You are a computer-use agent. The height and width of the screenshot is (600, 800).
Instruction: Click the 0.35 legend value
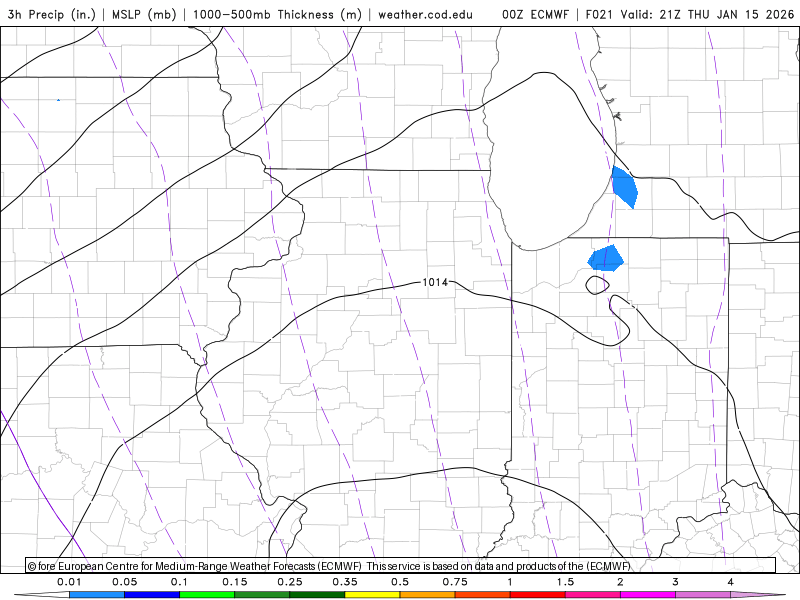click(345, 582)
